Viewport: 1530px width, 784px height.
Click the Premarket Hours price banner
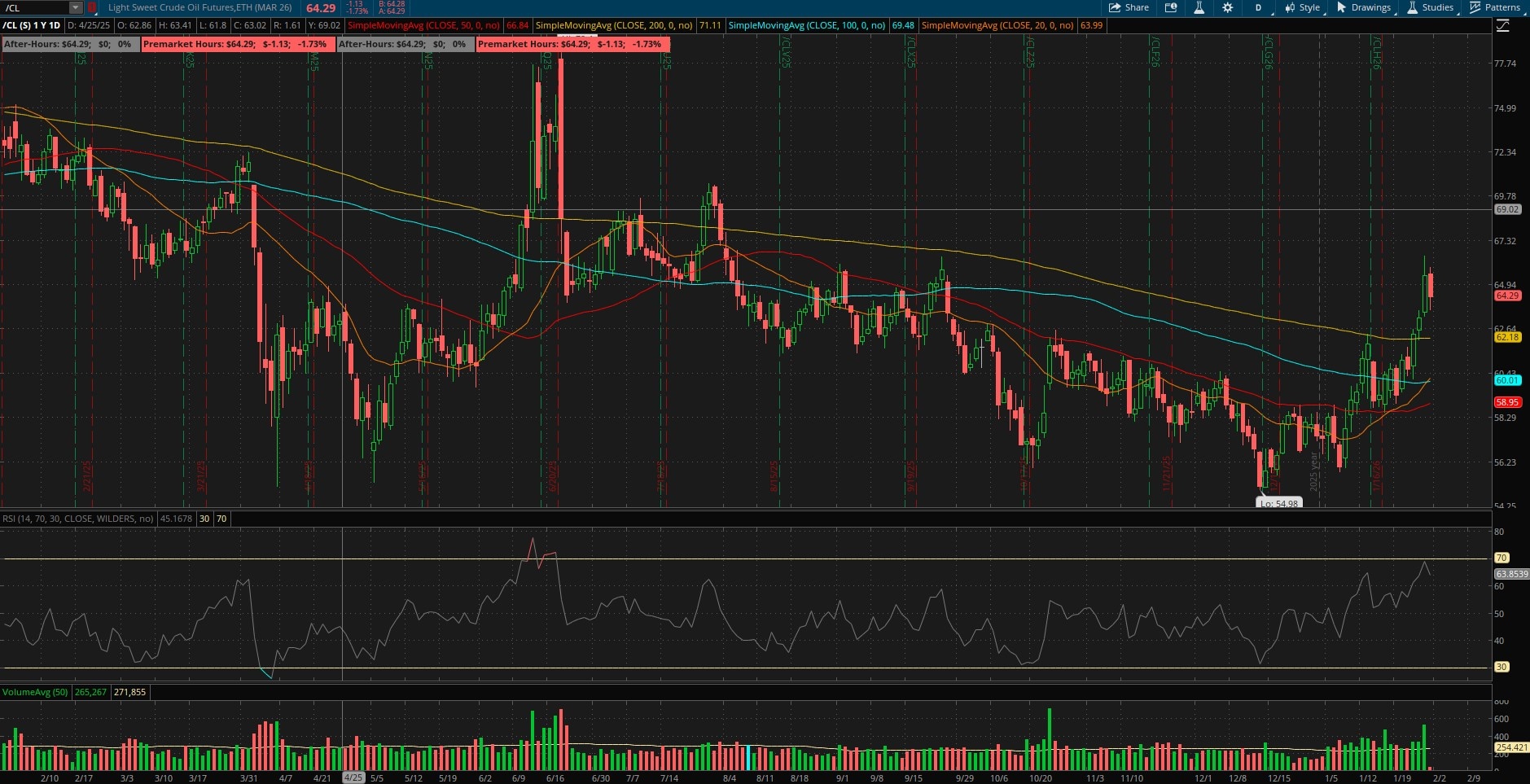(236, 44)
